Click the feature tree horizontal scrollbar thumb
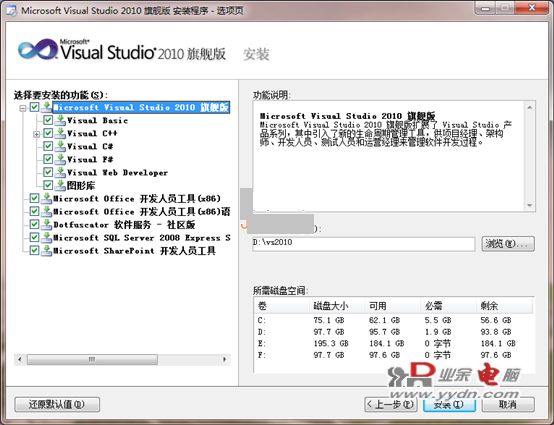Image resolution: width=554 pixels, height=425 pixels. pos(92,360)
